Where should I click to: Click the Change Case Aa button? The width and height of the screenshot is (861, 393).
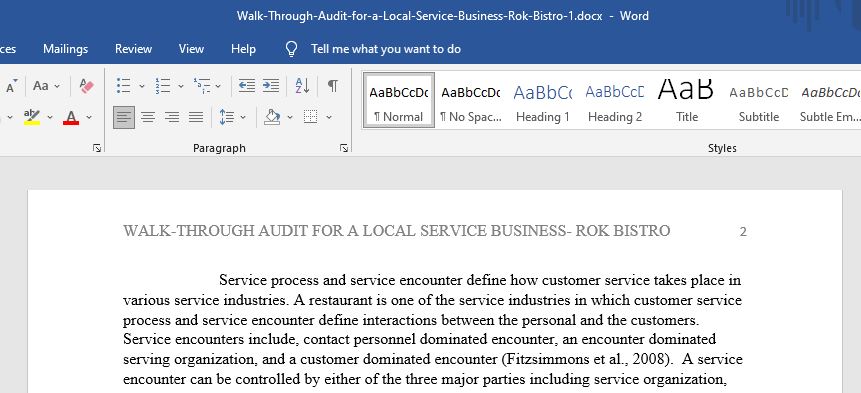[x=41, y=86]
